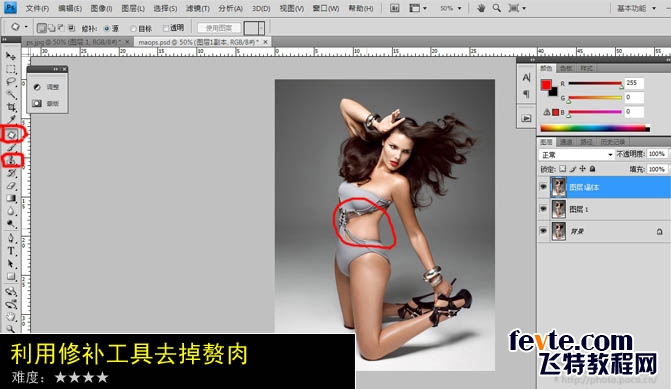
Task: Open Masks panel icon in floating dock
Action: [x=37, y=103]
